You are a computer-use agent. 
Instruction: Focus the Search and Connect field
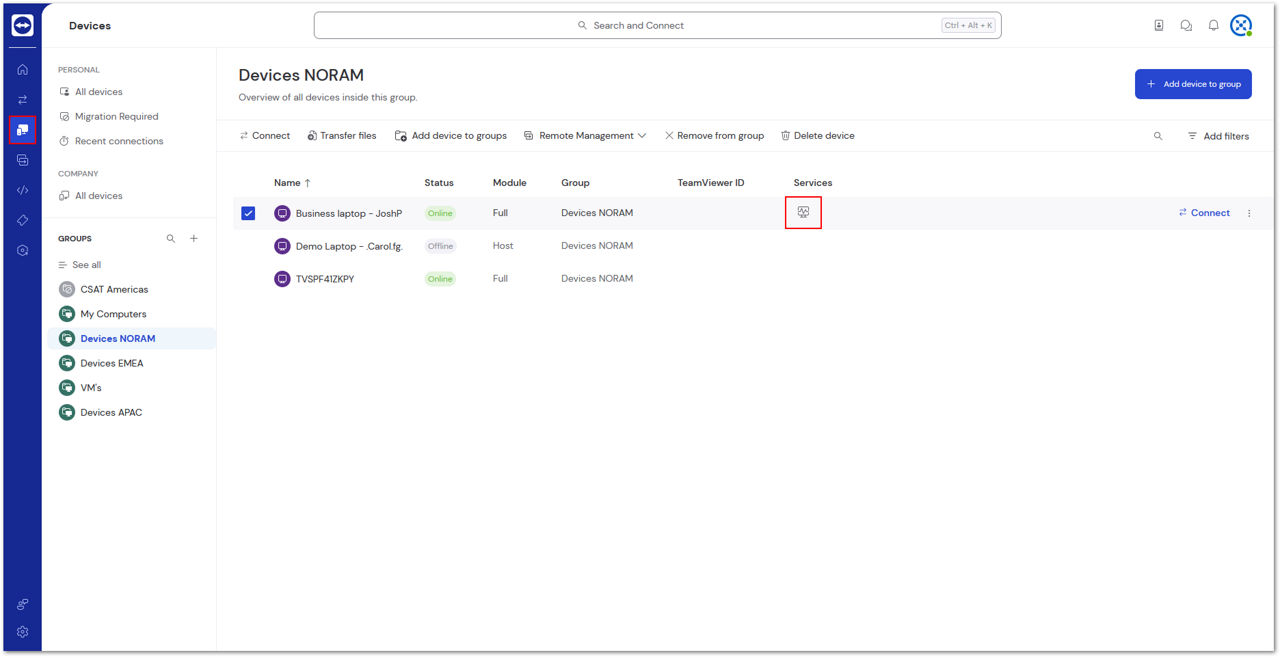[x=657, y=26]
